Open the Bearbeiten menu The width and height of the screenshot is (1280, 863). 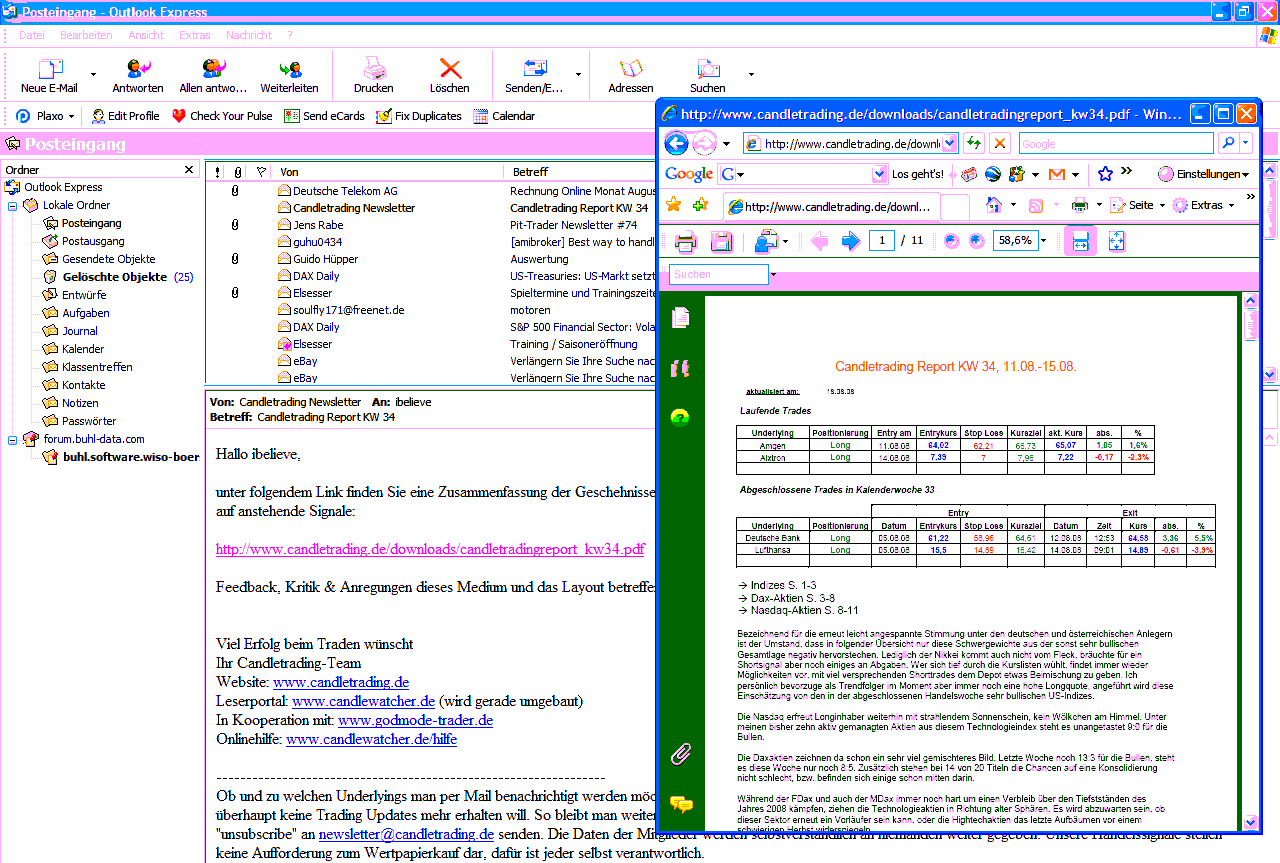pyautogui.click(x=86, y=35)
